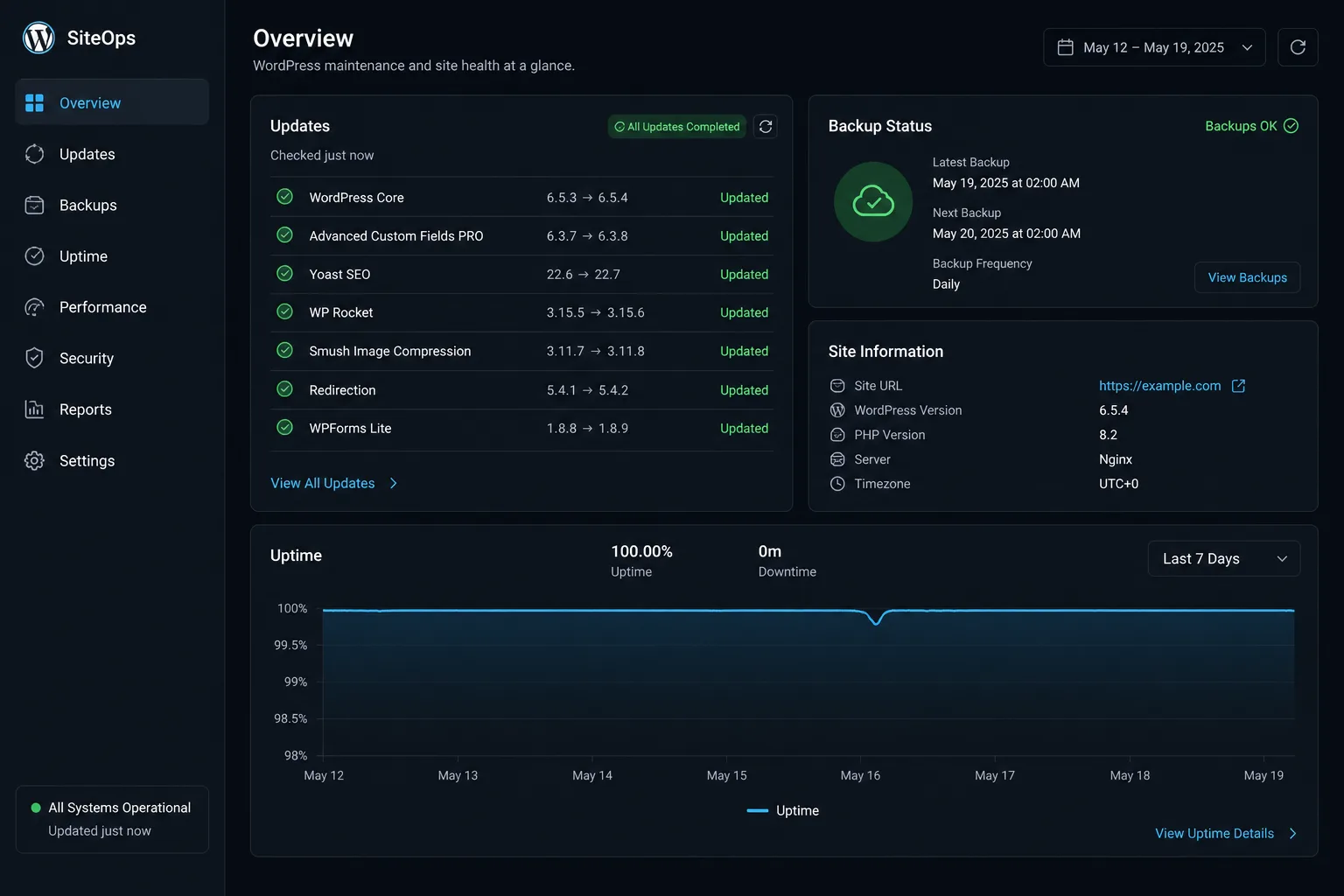Click the Backups OK checkmark icon
Screen dimensions: 1344x896
(1291, 126)
